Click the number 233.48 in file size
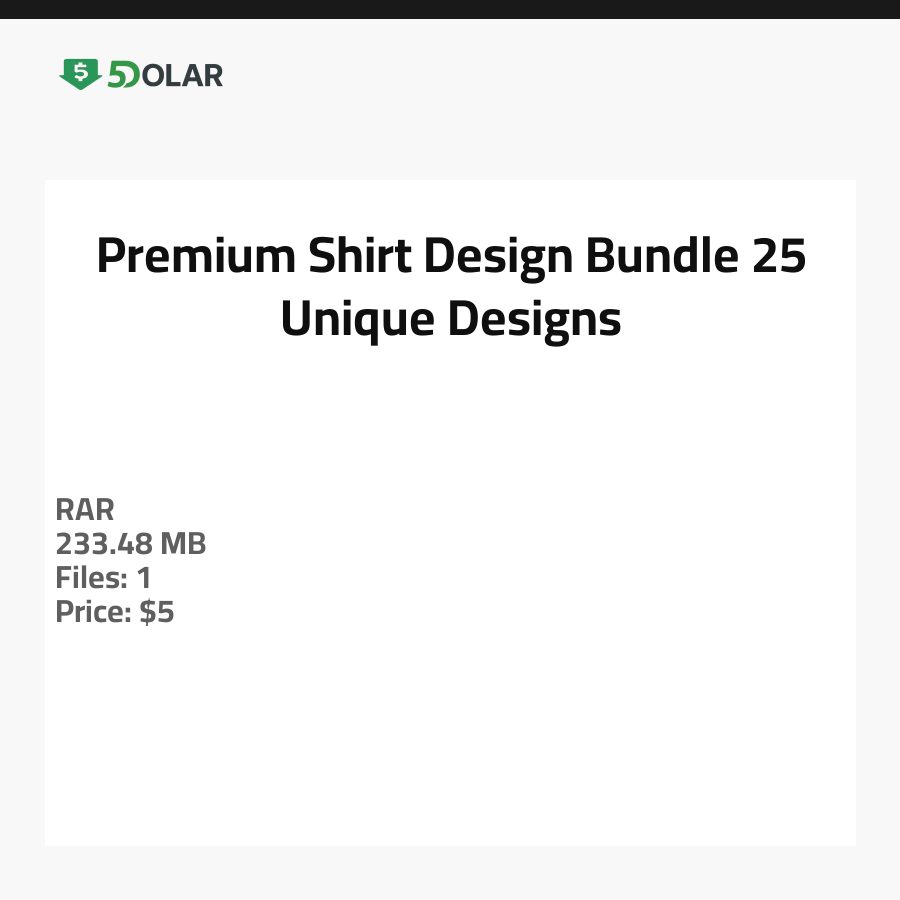Image resolution: width=900 pixels, height=900 pixels. (x=104, y=544)
